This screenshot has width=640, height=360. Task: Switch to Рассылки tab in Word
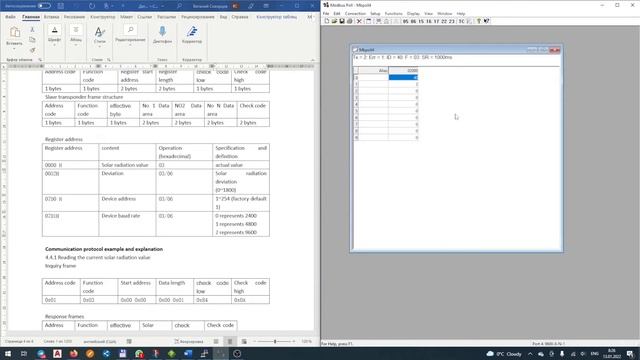coord(167,17)
